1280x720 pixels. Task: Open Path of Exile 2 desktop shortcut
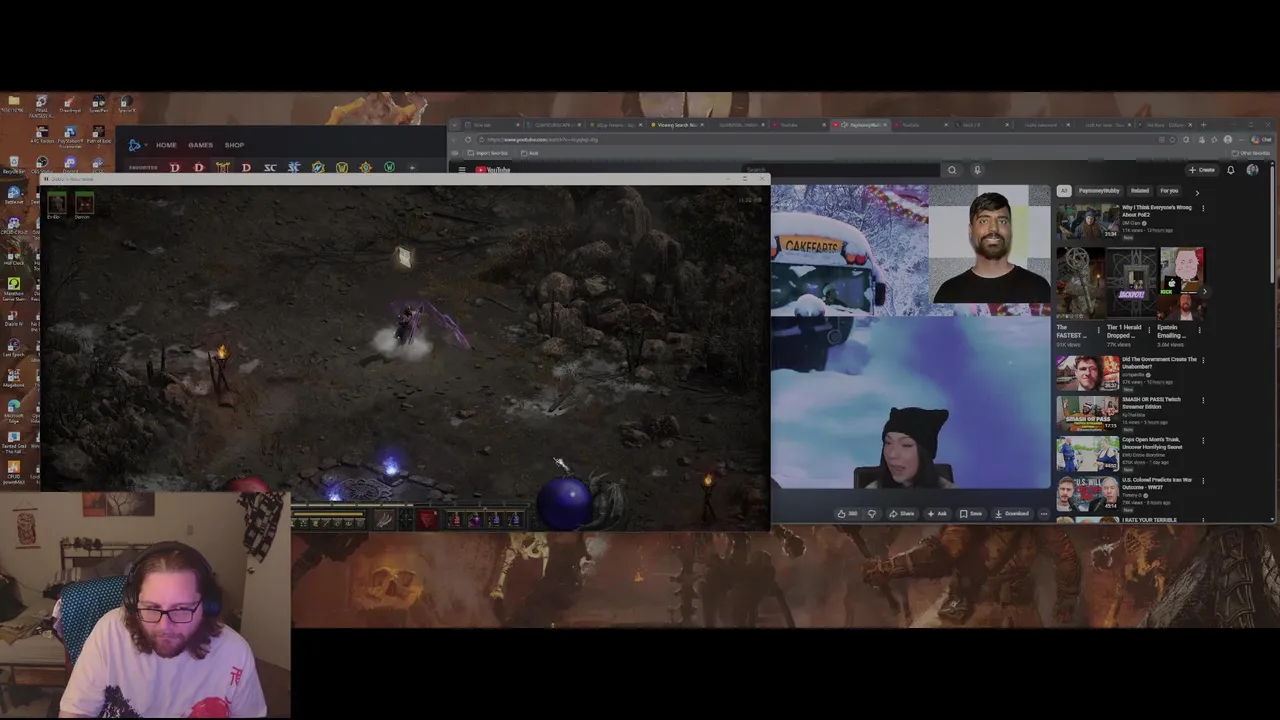99,135
